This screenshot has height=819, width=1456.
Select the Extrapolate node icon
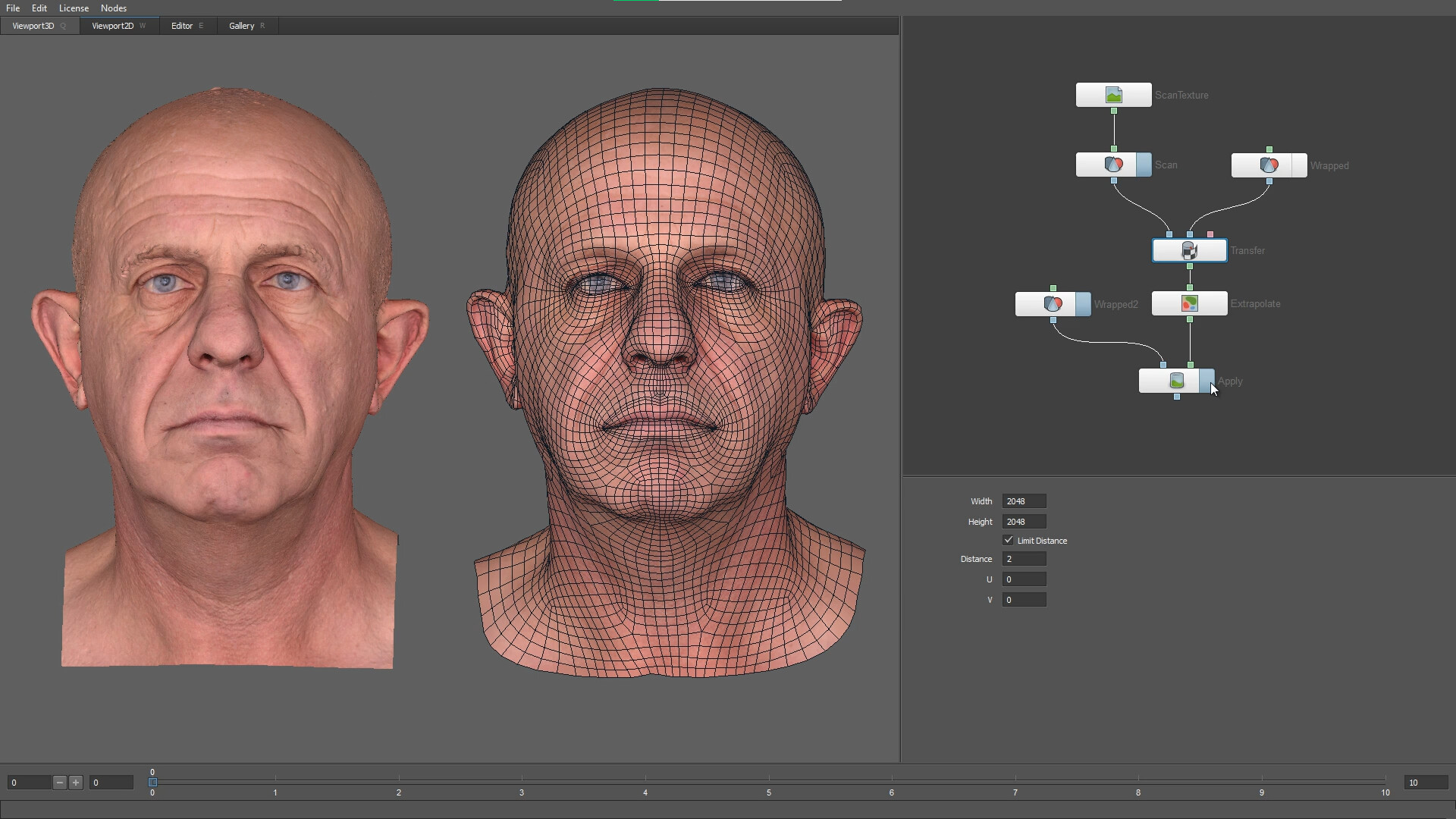[1189, 303]
